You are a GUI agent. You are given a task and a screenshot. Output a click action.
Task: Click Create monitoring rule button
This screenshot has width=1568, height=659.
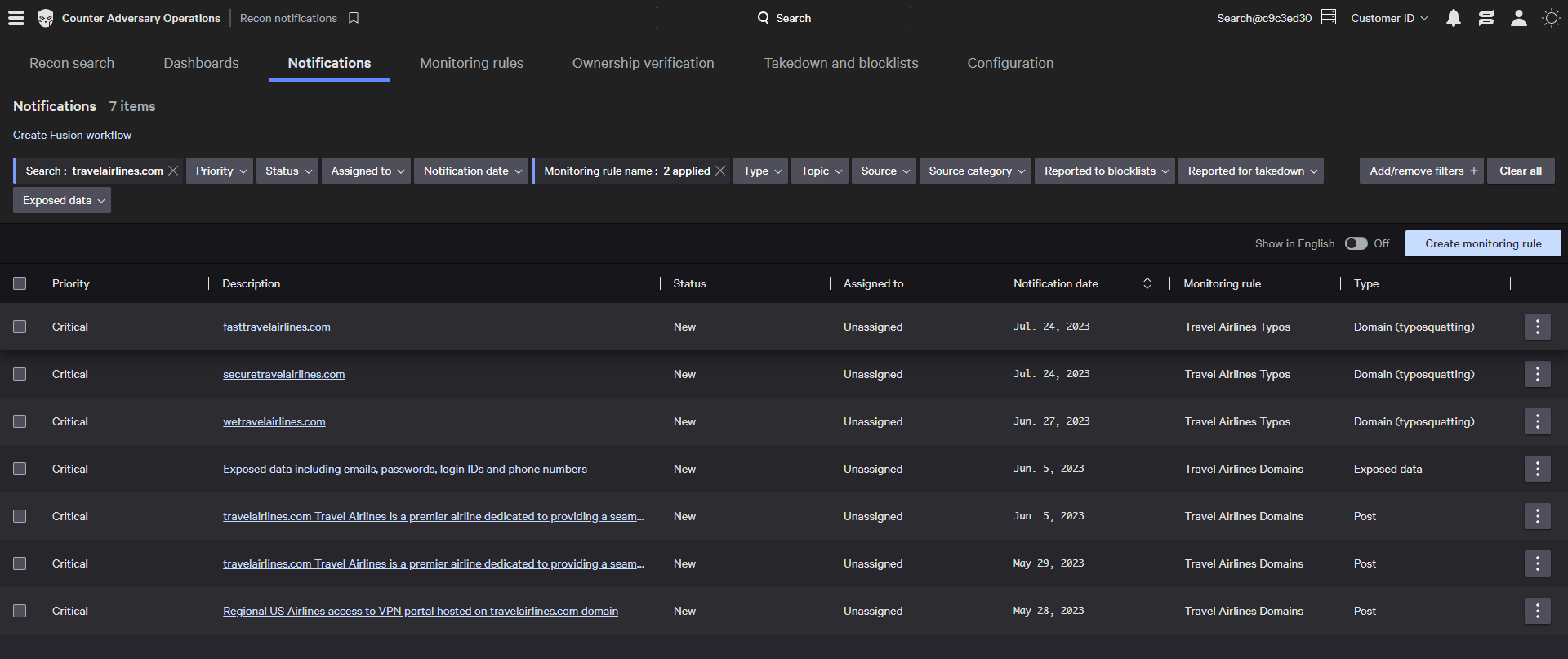coord(1483,243)
